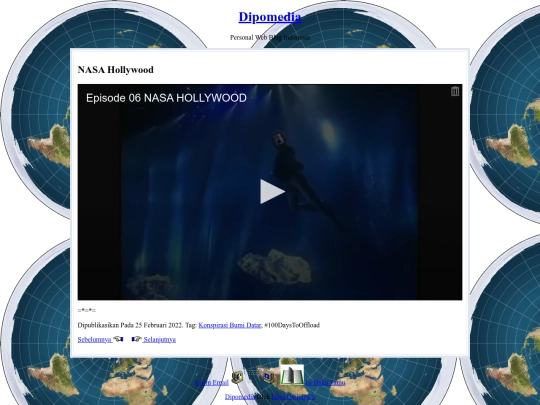Screen dimensions: 540x405
Task: Click the trash icon on the video
Action: point(455,91)
